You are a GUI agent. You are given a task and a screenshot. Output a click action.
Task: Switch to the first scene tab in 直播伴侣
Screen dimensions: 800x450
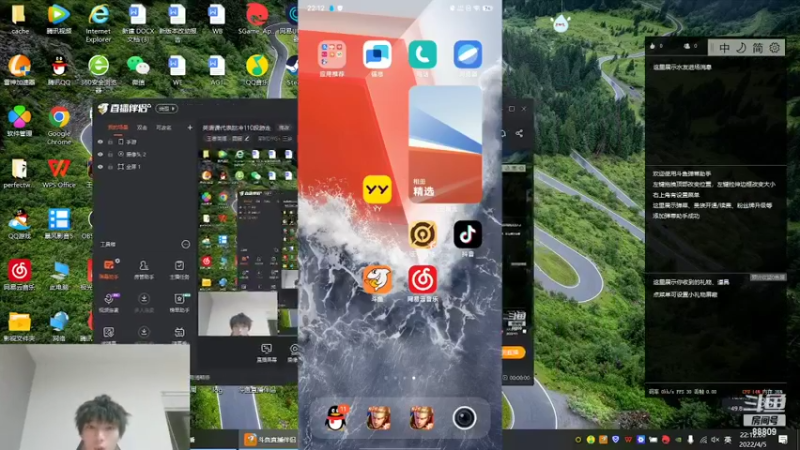(118, 128)
